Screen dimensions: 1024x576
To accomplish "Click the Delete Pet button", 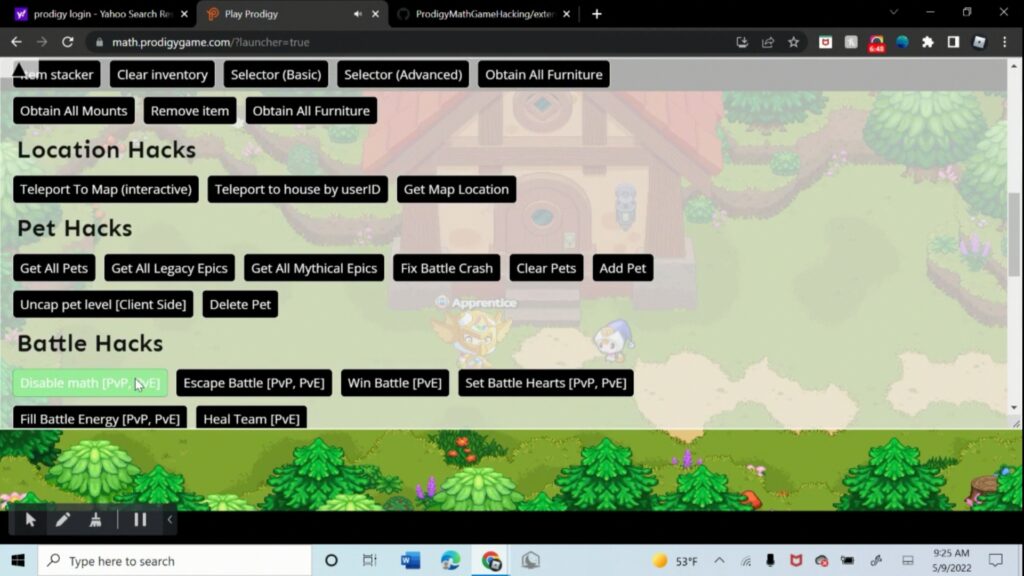I will (x=240, y=304).
